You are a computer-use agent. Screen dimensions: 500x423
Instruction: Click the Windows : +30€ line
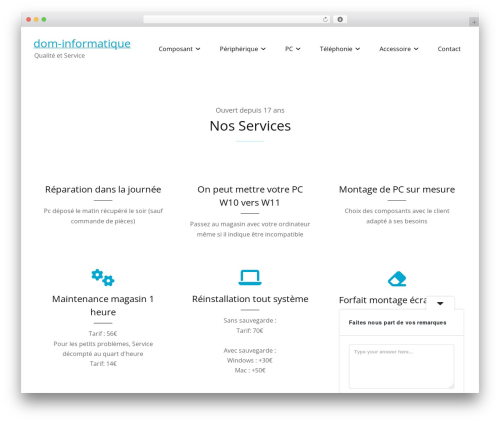pos(250,360)
